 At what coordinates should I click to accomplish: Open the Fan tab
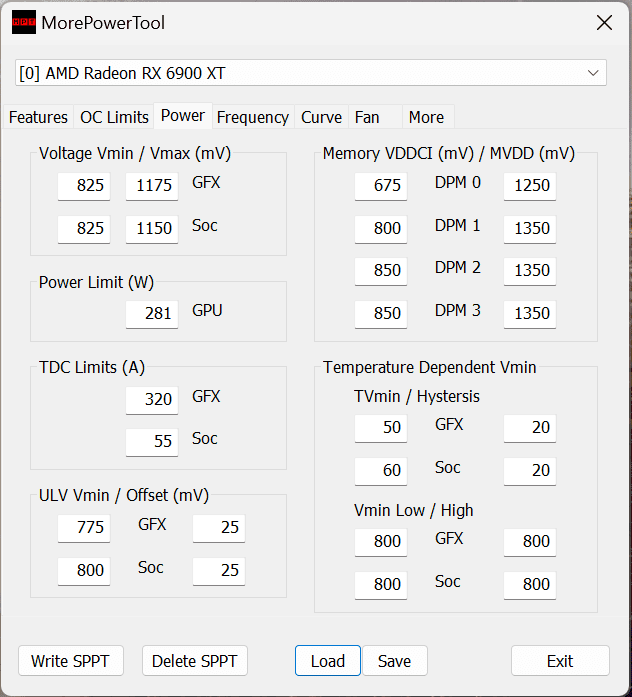coord(375,117)
